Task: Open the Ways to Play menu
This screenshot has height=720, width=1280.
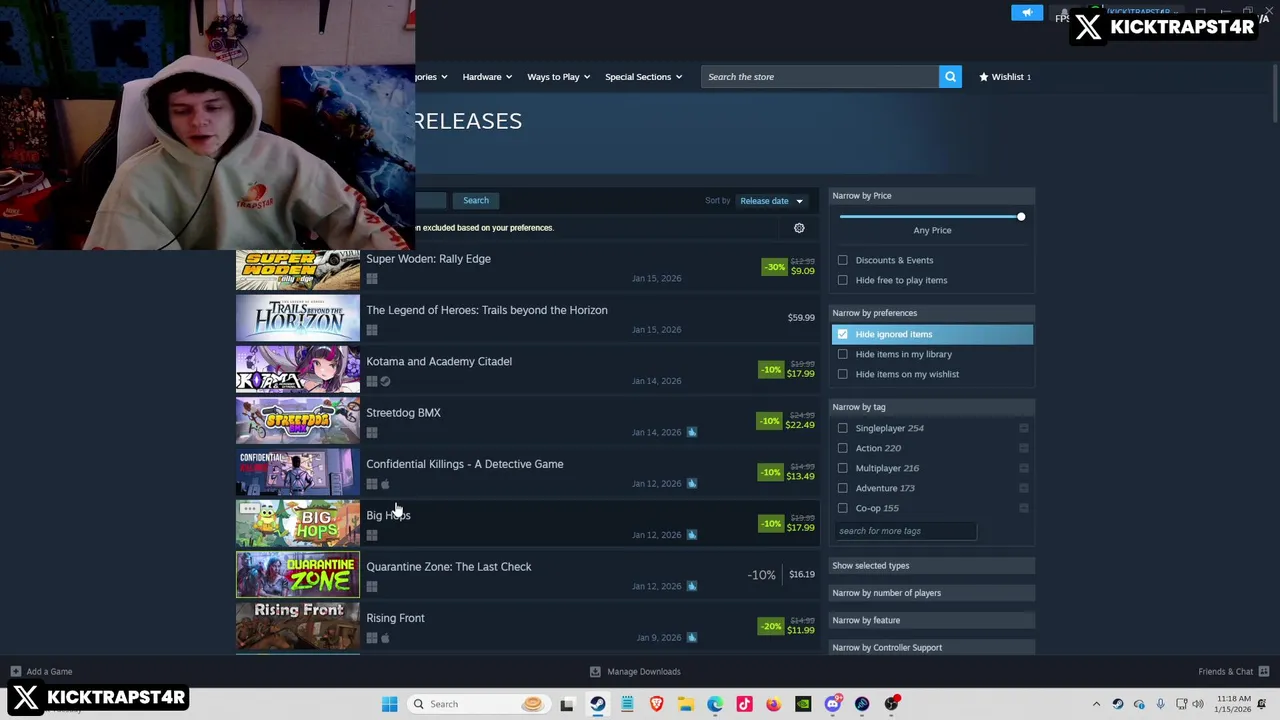Action: (x=558, y=77)
